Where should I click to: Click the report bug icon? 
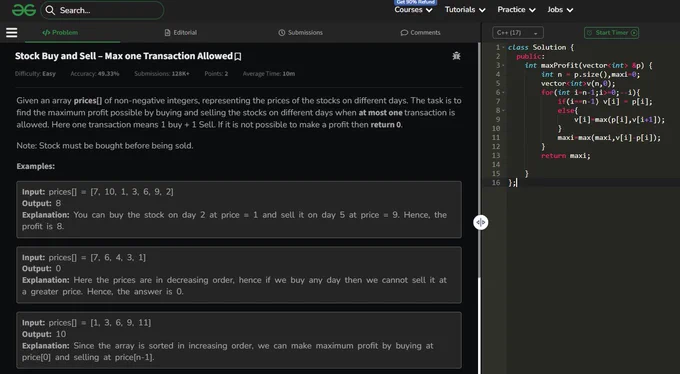pos(456,56)
